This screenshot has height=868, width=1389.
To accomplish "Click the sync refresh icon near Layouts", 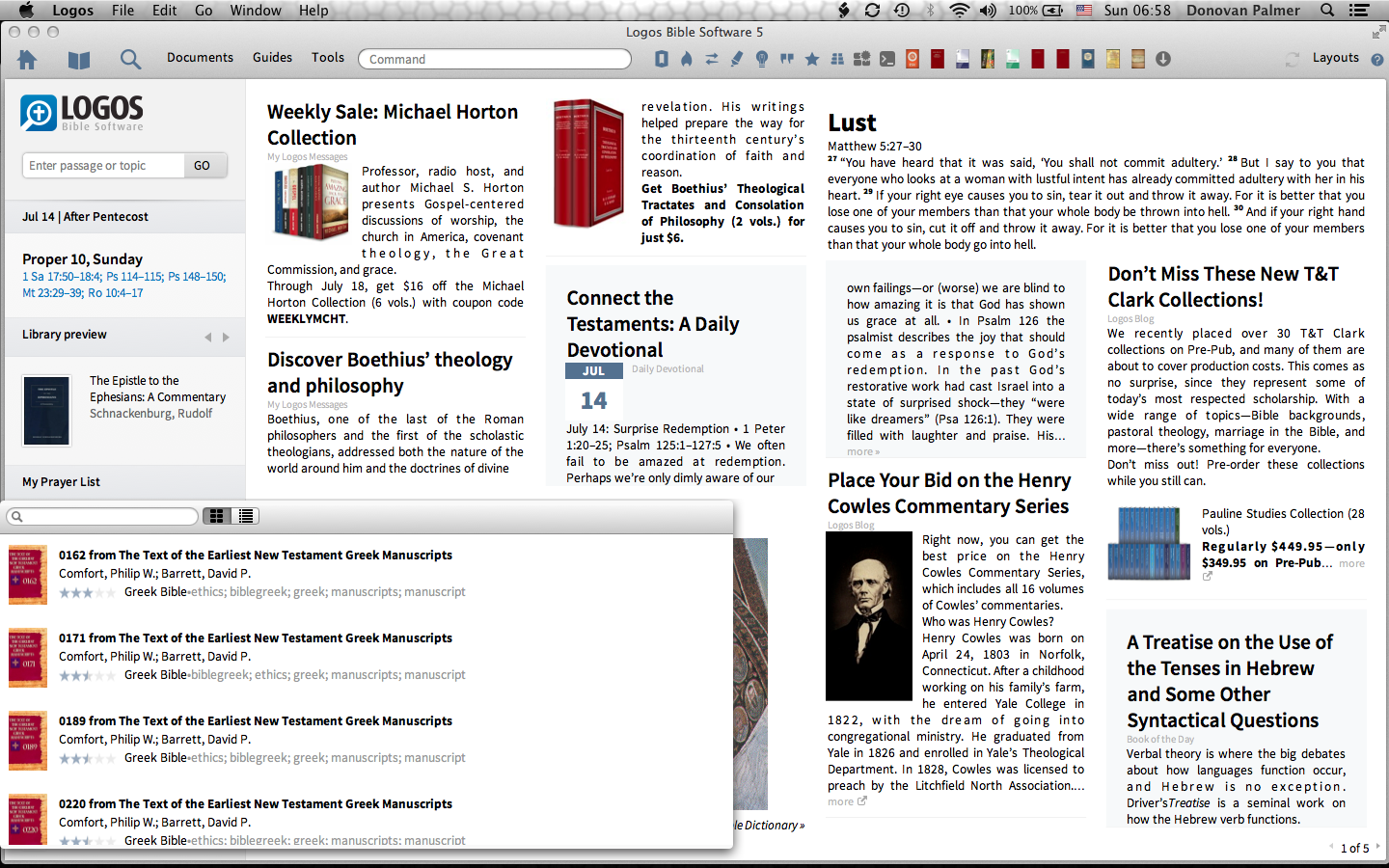I will point(1292,59).
